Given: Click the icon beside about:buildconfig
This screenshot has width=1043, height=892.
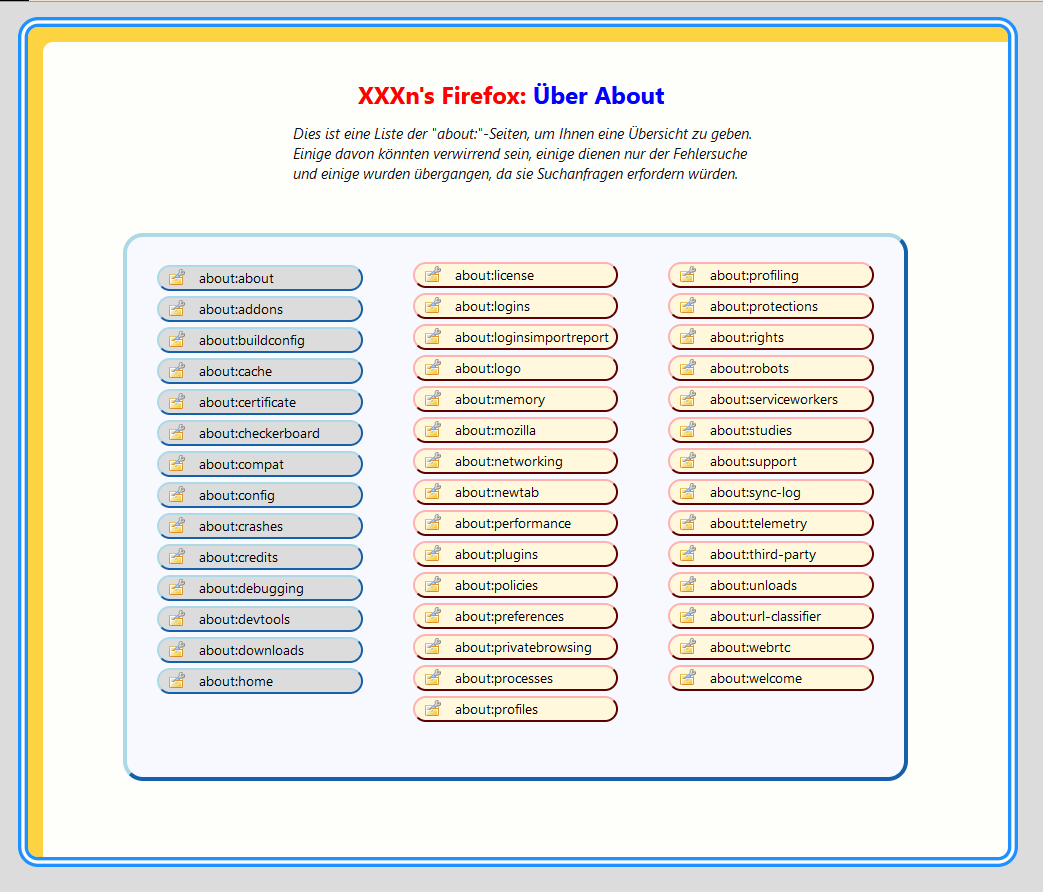Looking at the screenshot, I should point(176,340).
